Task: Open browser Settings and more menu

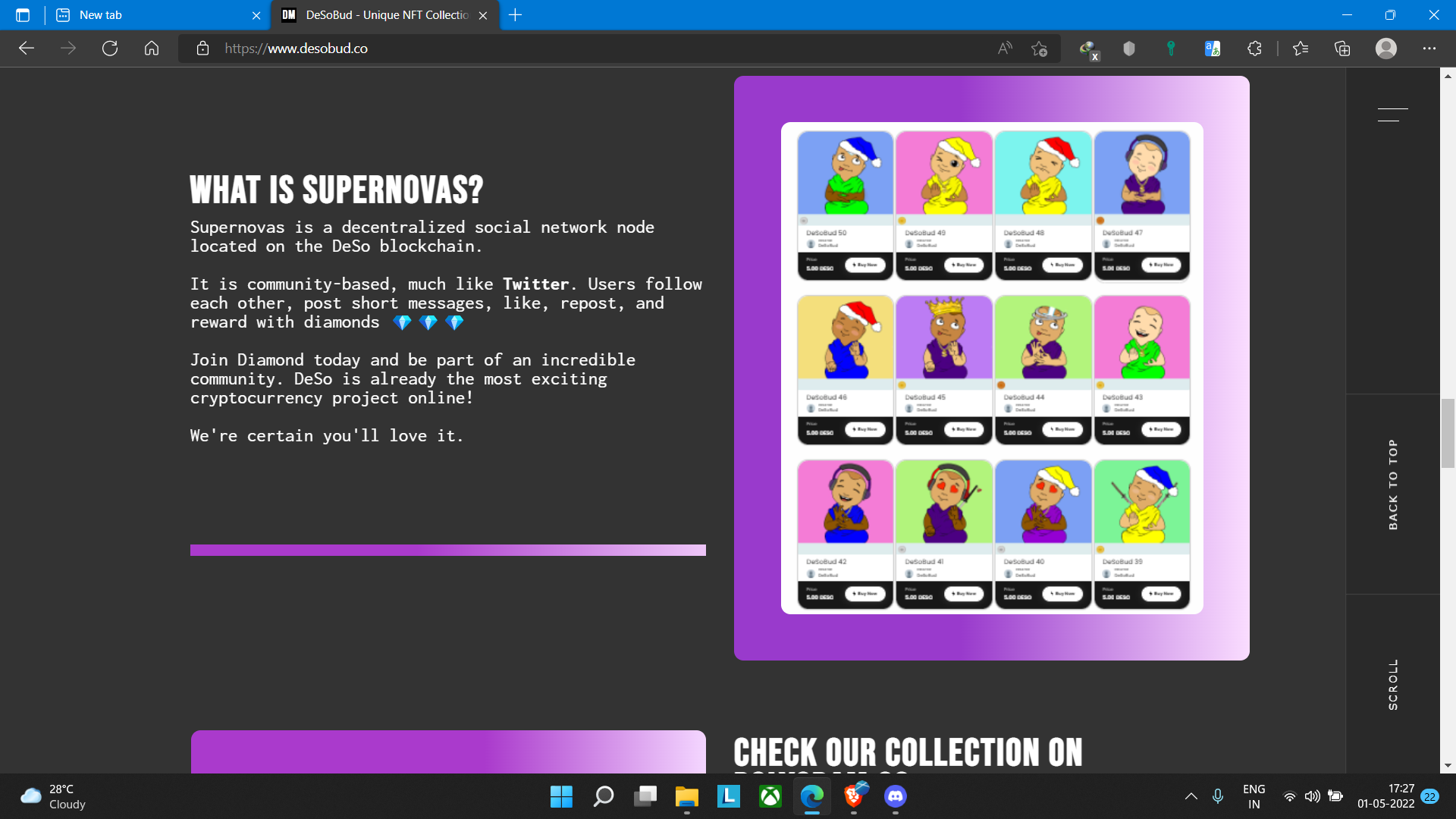Action: [x=1429, y=49]
